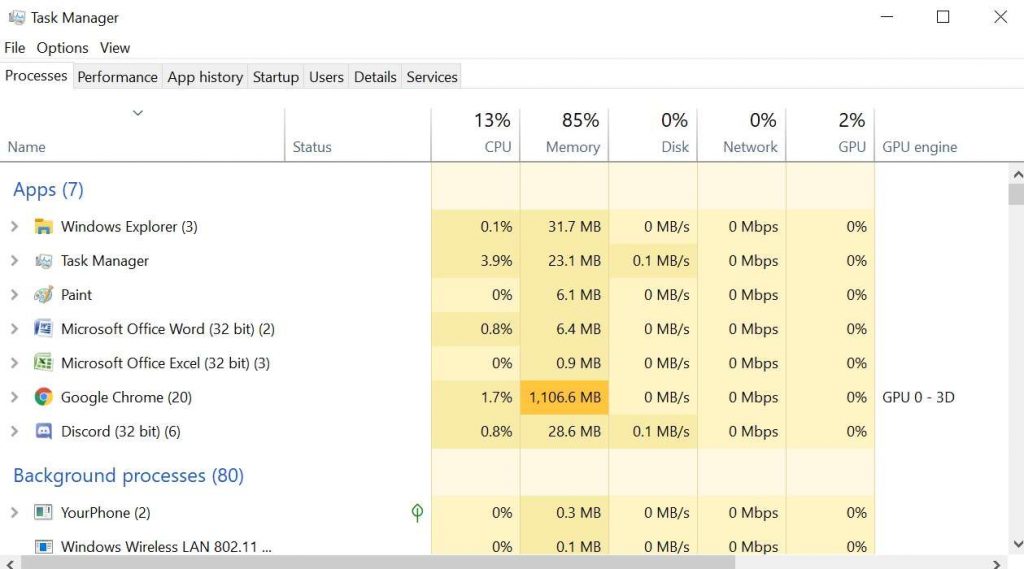Click the horizontal scrollbar thumb
Image resolution: width=1024 pixels, height=569 pixels.
[x=377, y=562]
